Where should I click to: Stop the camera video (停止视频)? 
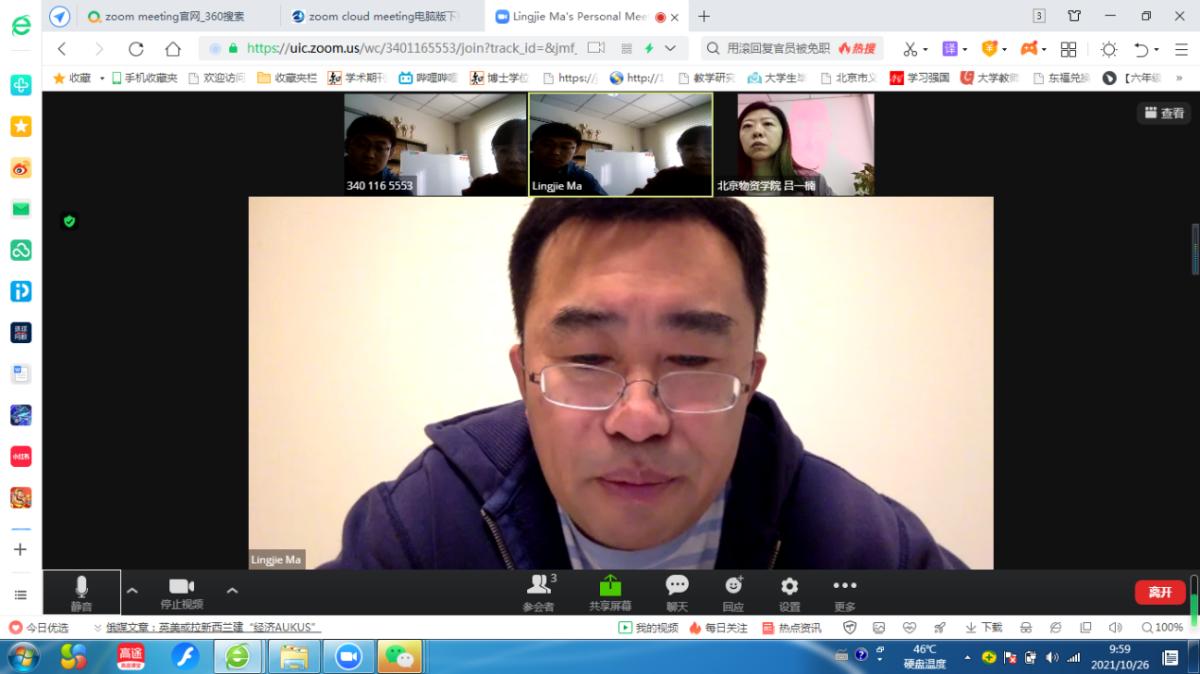pyautogui.click(x=181, y=592)
